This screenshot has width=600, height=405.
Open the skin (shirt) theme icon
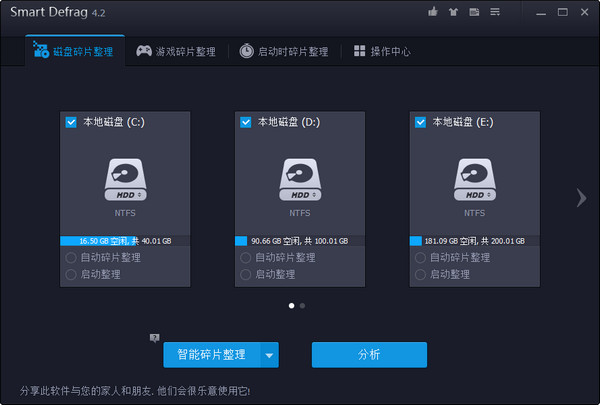pos(451,12)
